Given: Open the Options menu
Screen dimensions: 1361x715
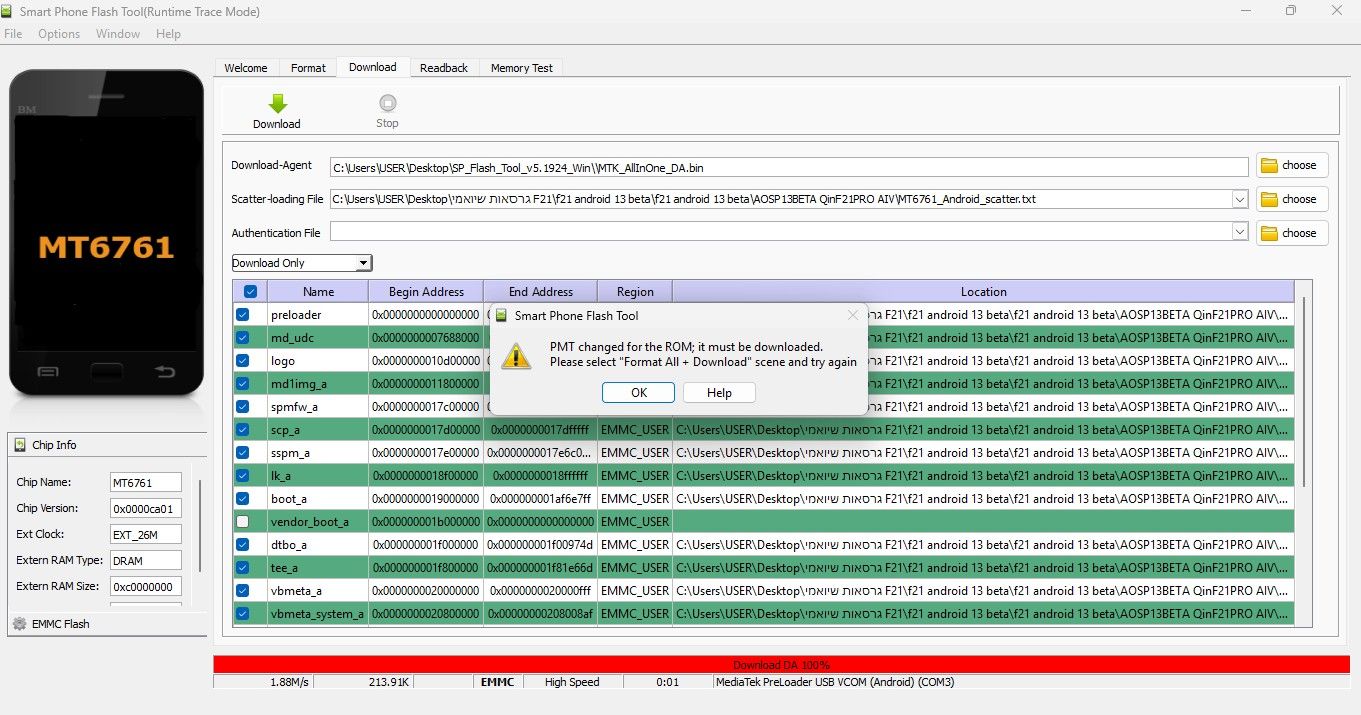Looking at the screenshot, I should (59, 34).
